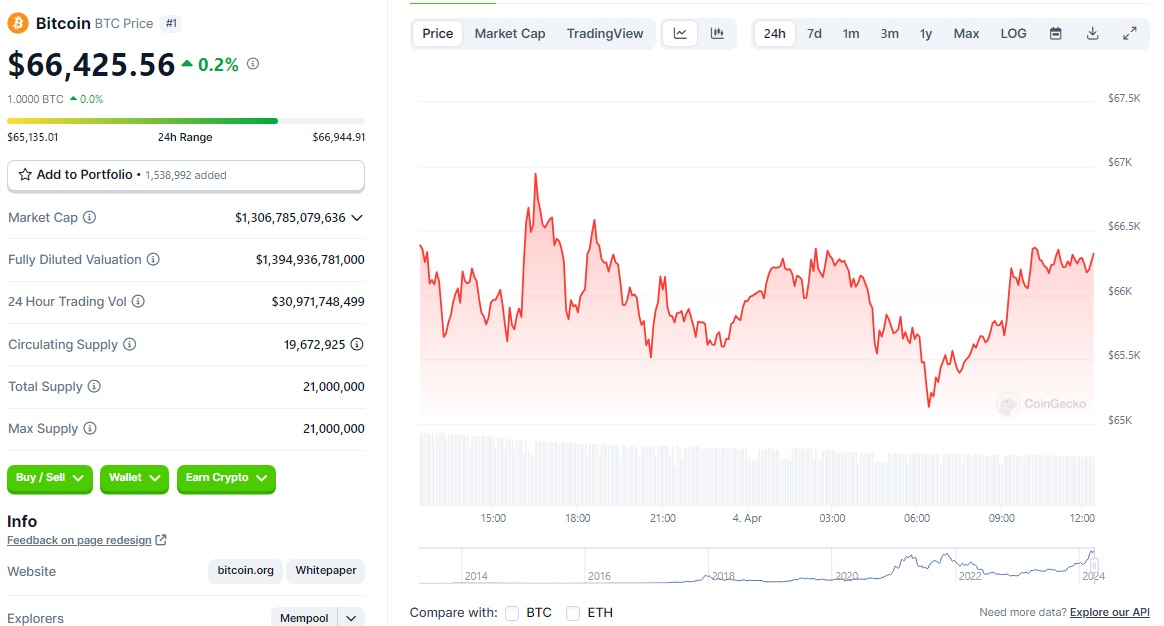Open the bitcoin.org website link
The width and height of the screenshot is (1164, 626).
(x=246, y=570)
